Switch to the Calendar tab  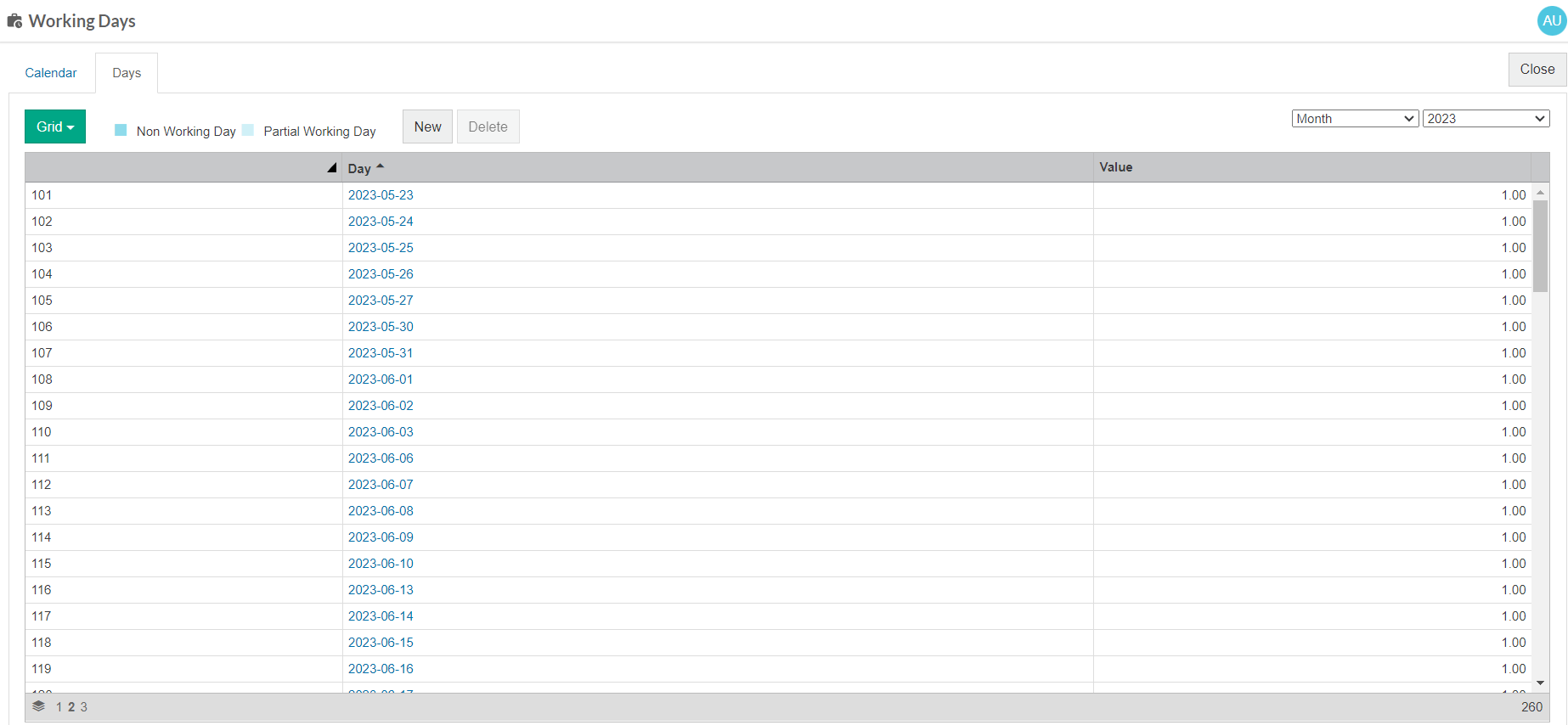tap(51, 73)
